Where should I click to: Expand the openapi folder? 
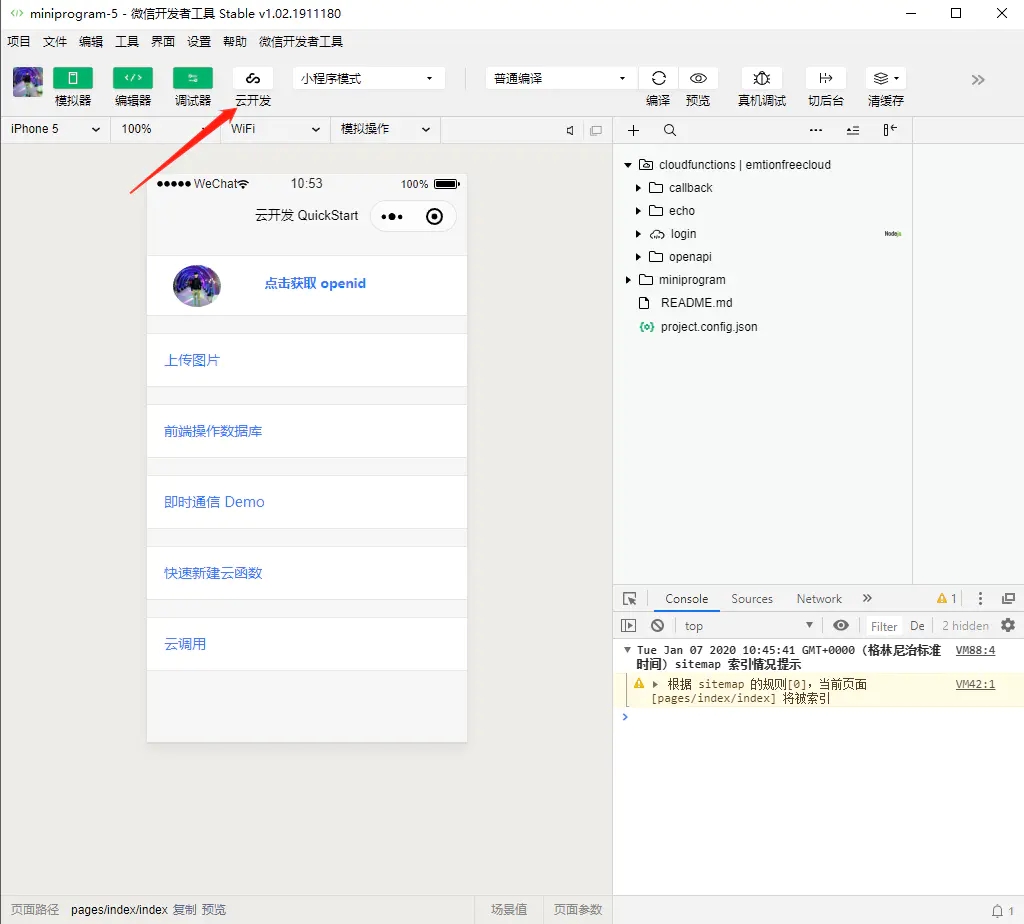[638, 257]
